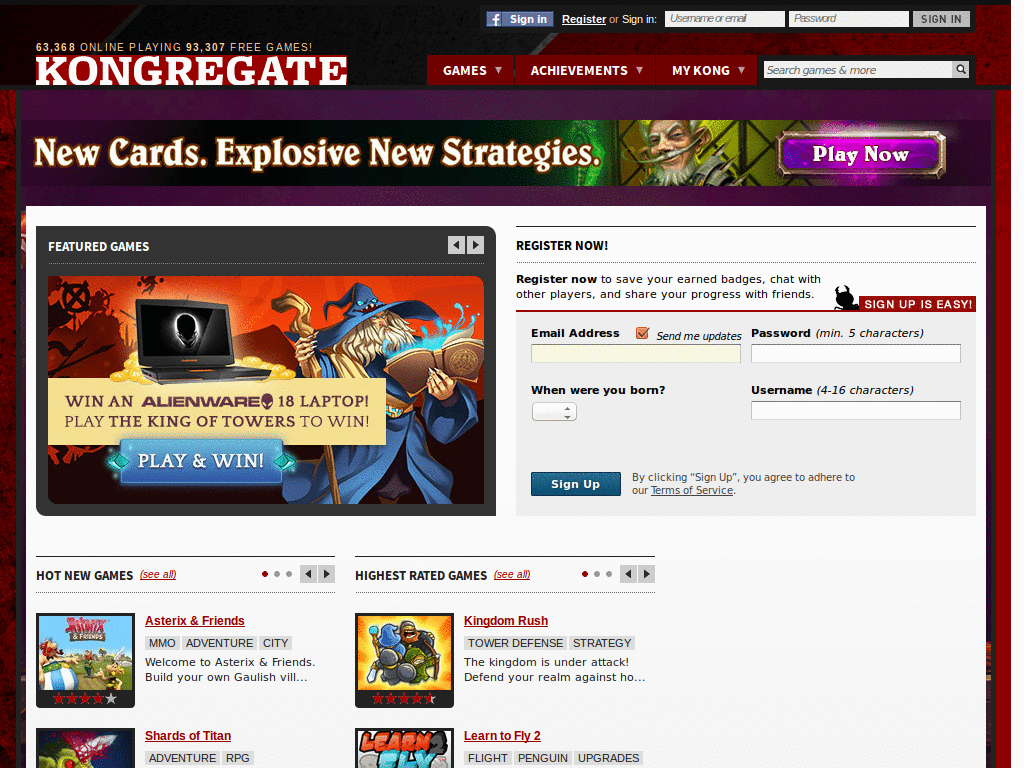
Task: Click the registration Username field
Action: [x=856, y=410]
